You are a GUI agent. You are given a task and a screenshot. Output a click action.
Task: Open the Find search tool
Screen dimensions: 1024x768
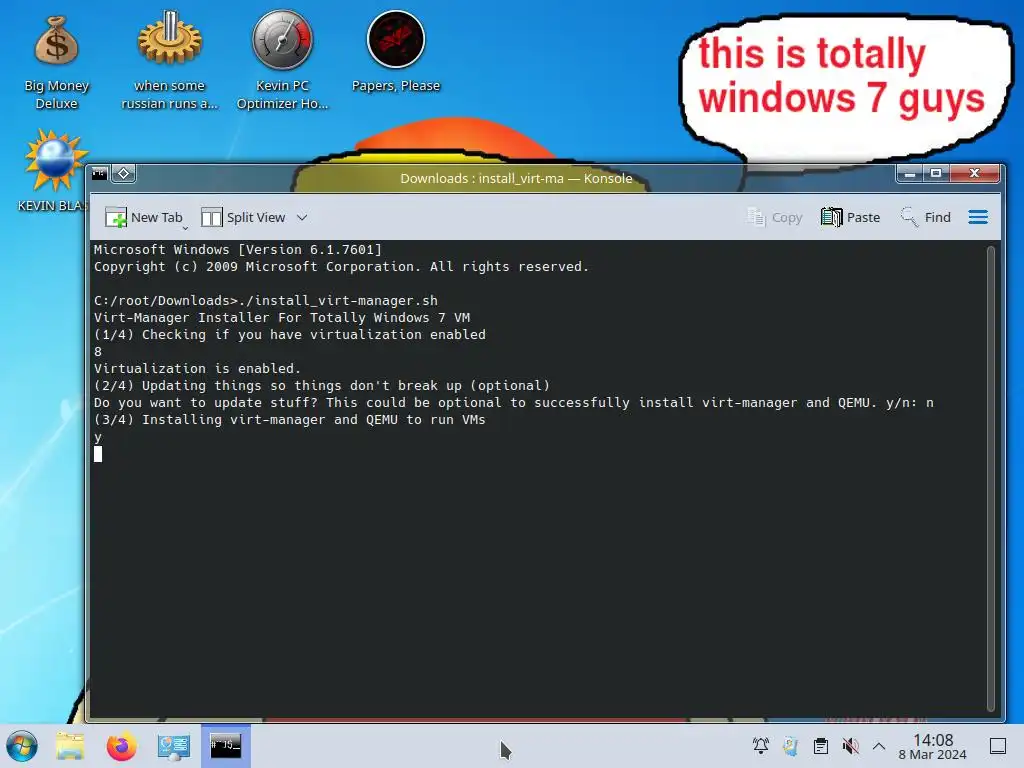click(x=926, y=217)
